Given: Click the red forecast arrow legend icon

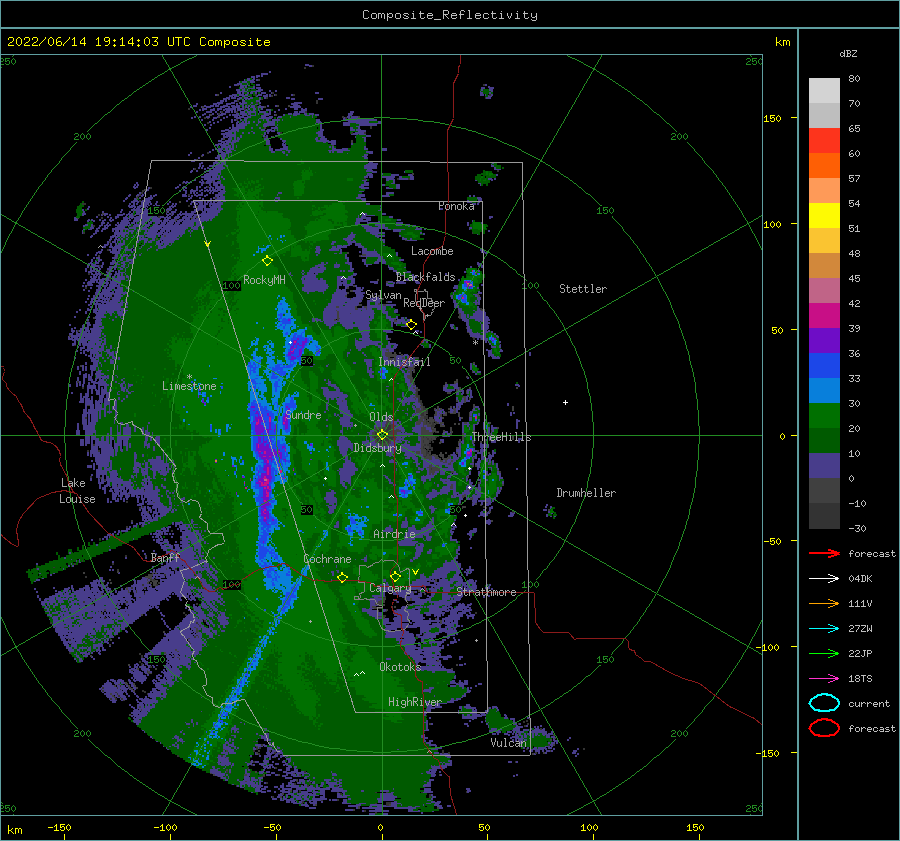Looking at the screenshot, I should point(824,553).
